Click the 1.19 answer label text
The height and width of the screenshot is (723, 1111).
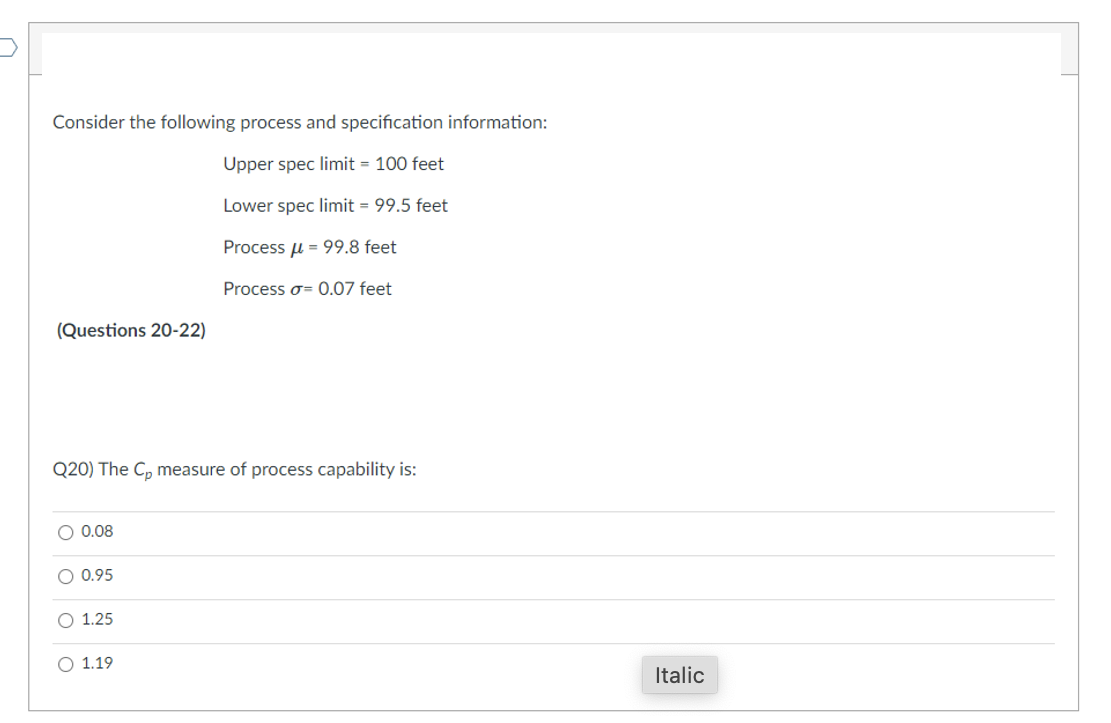(98, 663)
